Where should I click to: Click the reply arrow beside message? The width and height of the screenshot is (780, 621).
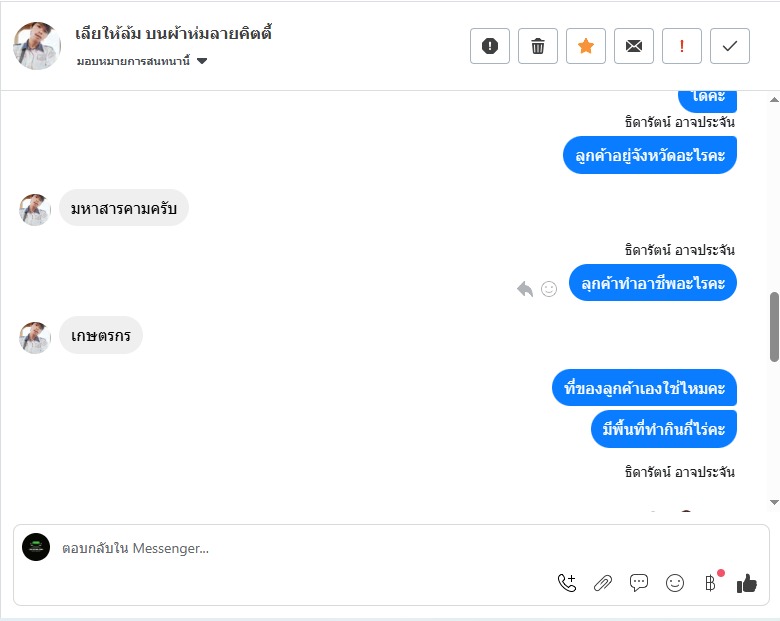pos(525,289)
